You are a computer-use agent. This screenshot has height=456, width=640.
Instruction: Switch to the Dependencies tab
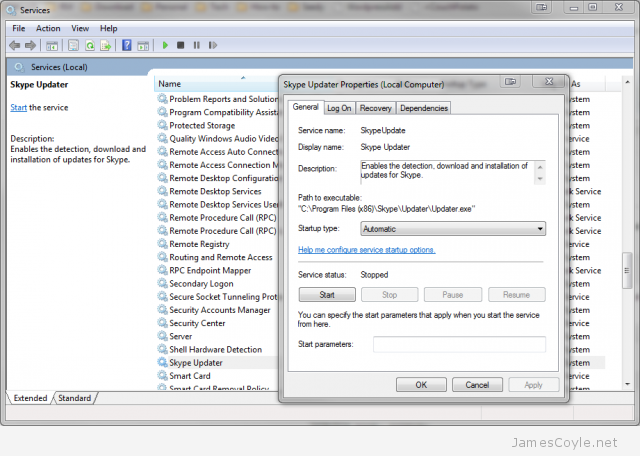(x=424, y=108)
